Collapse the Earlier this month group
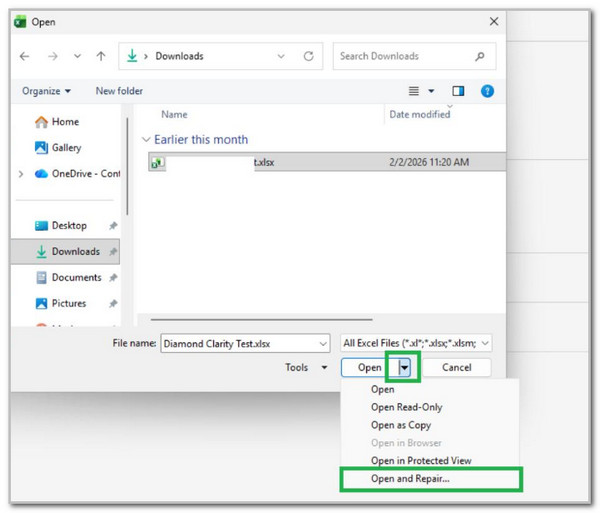This screenshot has height=513, width=600. (x=146, y=140)
